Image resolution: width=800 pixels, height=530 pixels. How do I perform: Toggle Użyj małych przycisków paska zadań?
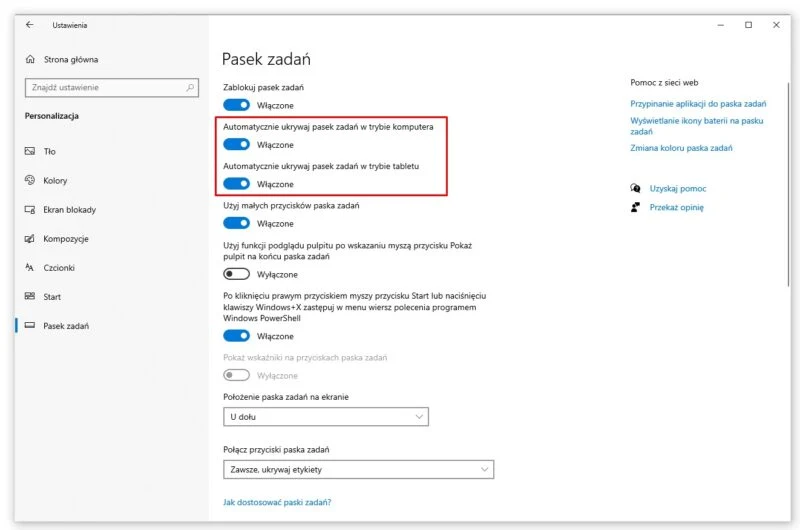(x=236, y=224)
